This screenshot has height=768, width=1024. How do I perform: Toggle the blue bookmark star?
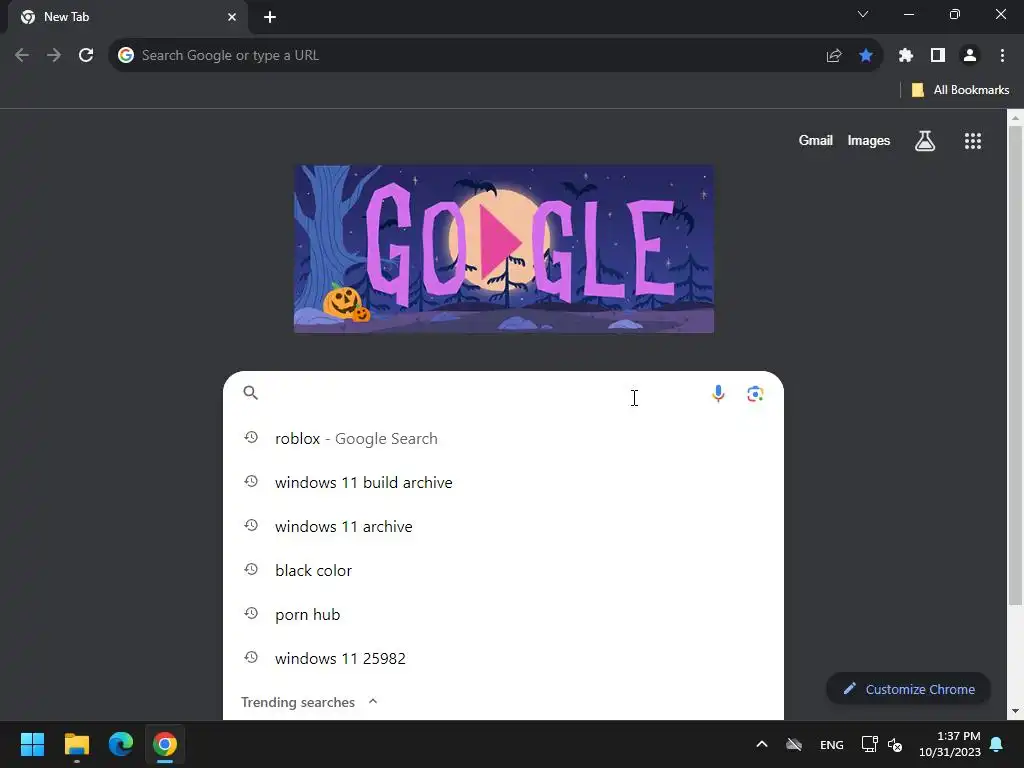tap(866, 56)
